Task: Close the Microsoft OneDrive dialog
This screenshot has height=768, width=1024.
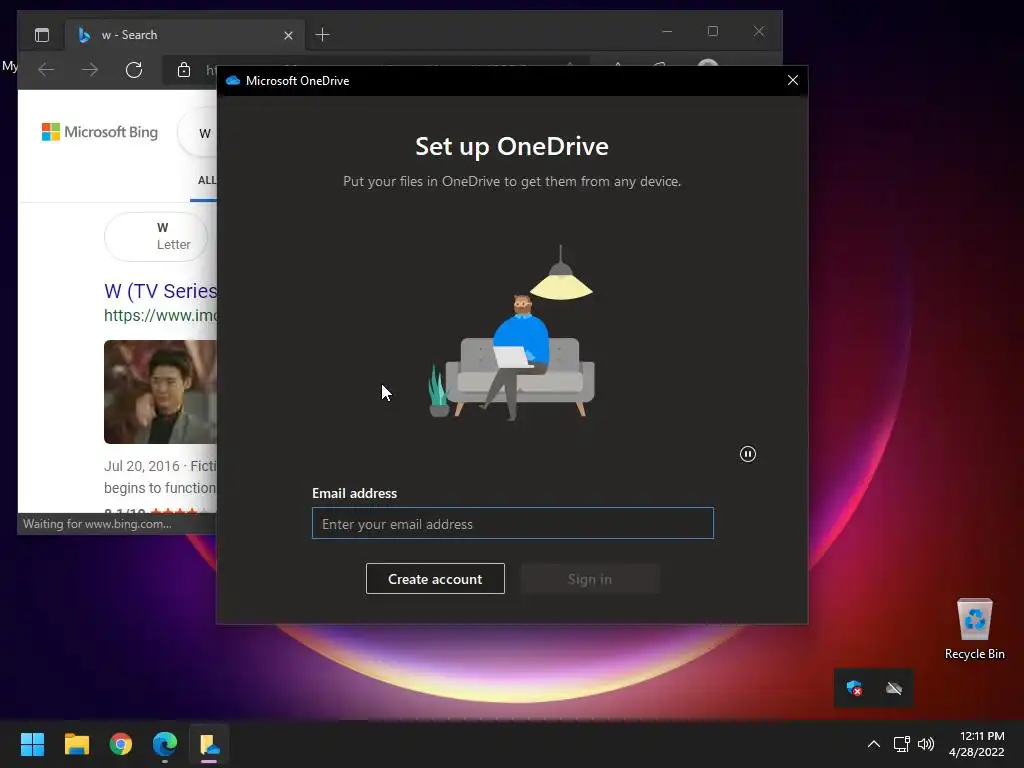Action: tap(793, 80)
